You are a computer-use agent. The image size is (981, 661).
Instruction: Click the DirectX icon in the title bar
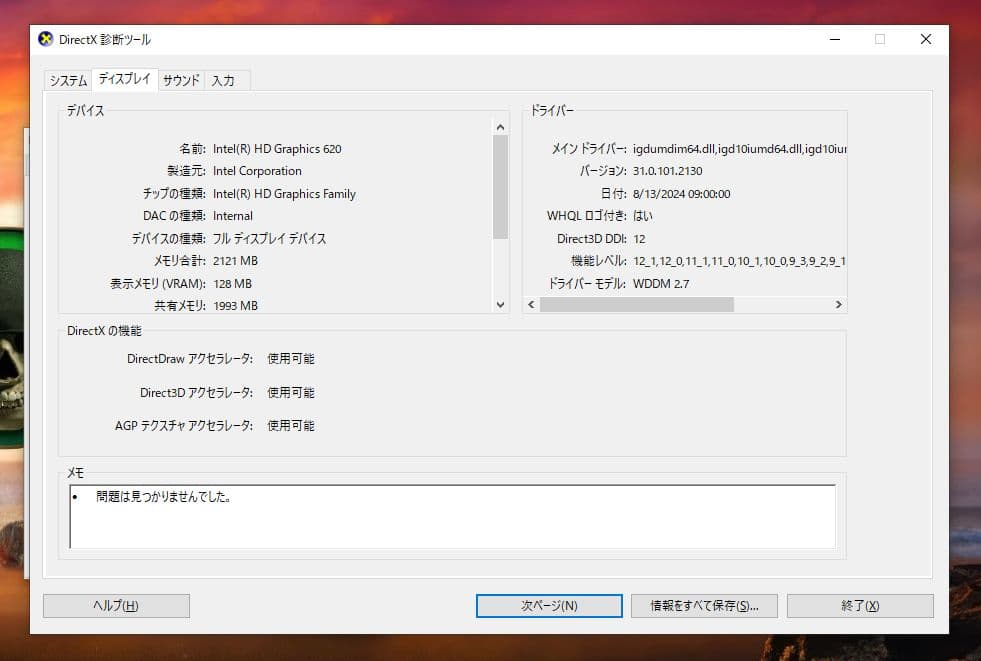coord(44,39)
